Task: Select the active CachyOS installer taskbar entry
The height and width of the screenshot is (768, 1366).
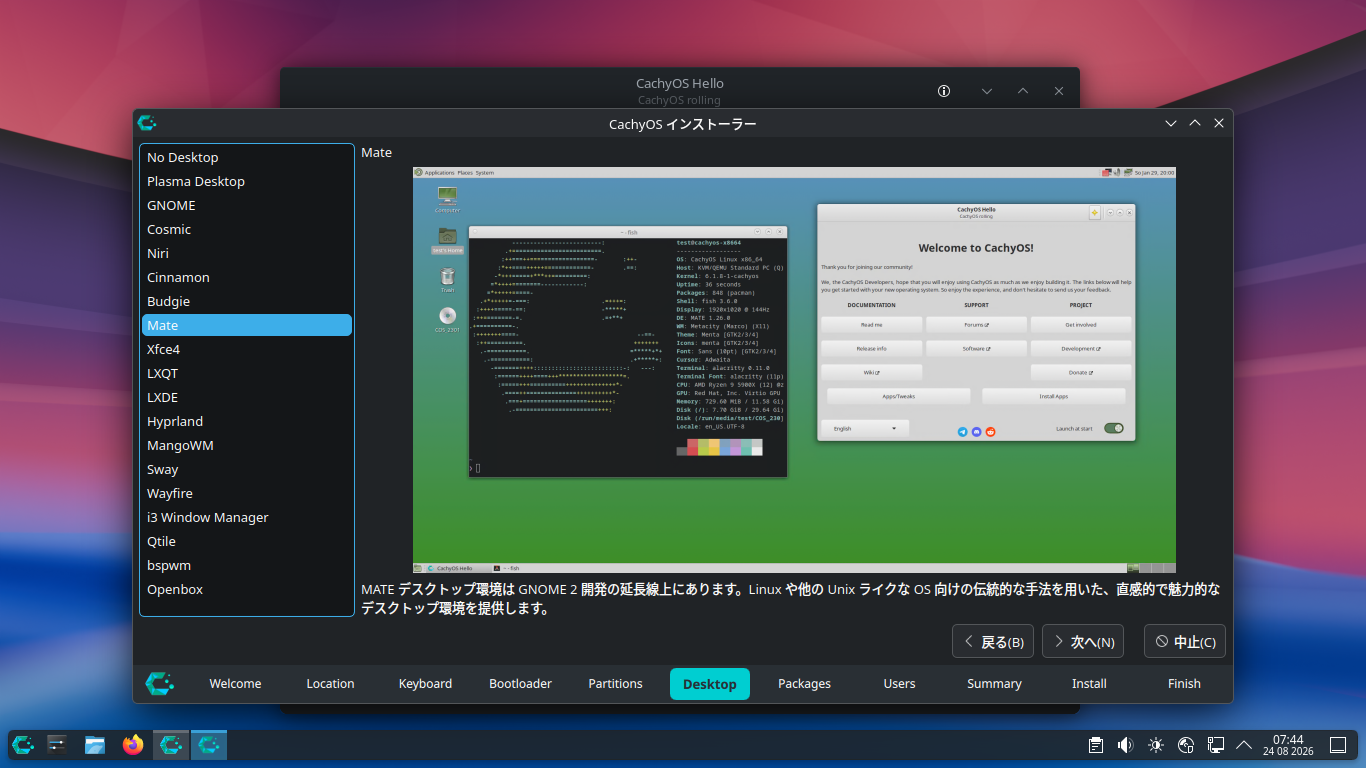Action: (x=209, y=744)
